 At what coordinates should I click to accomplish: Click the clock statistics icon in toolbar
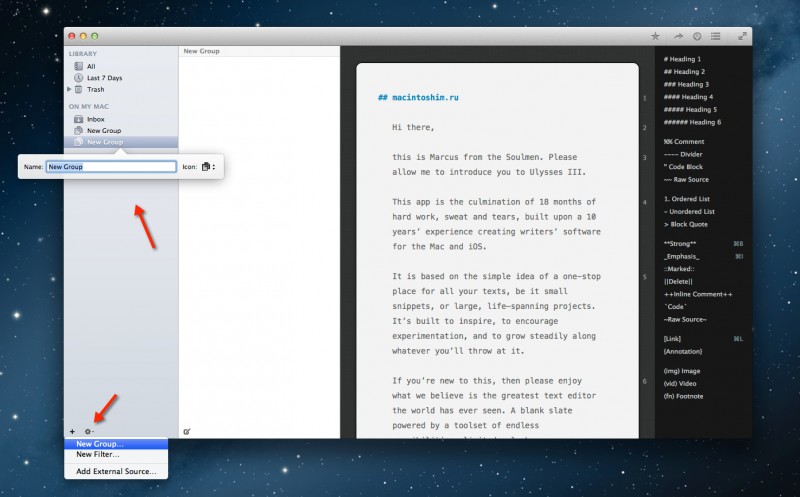coord(697,36)
